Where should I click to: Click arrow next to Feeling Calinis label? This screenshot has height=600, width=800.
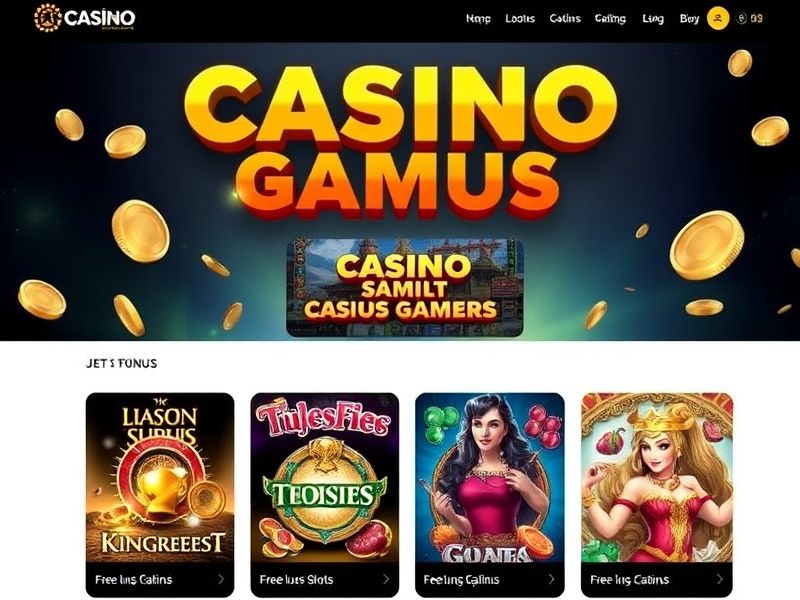[x=552, y=579]
